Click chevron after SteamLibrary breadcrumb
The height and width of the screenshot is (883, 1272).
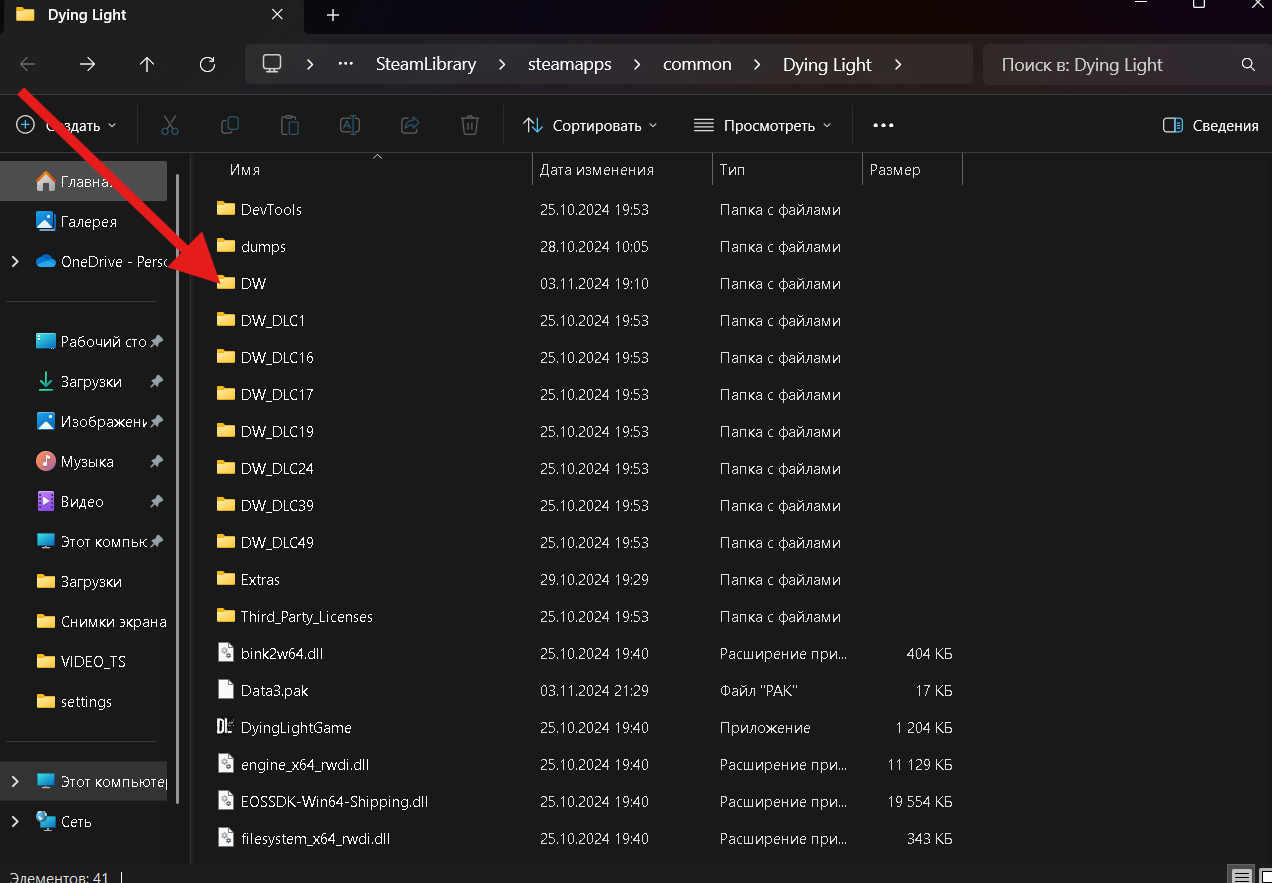(502, 64)
